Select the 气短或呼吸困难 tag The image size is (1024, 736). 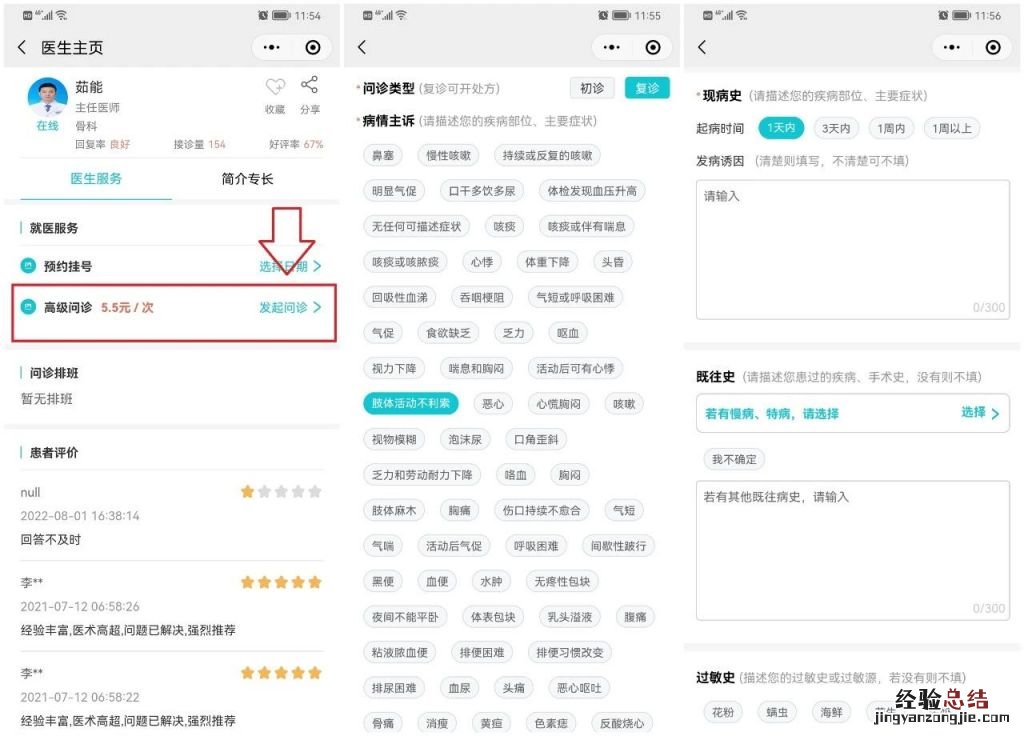pyautogui.click(x=575, y=297)
